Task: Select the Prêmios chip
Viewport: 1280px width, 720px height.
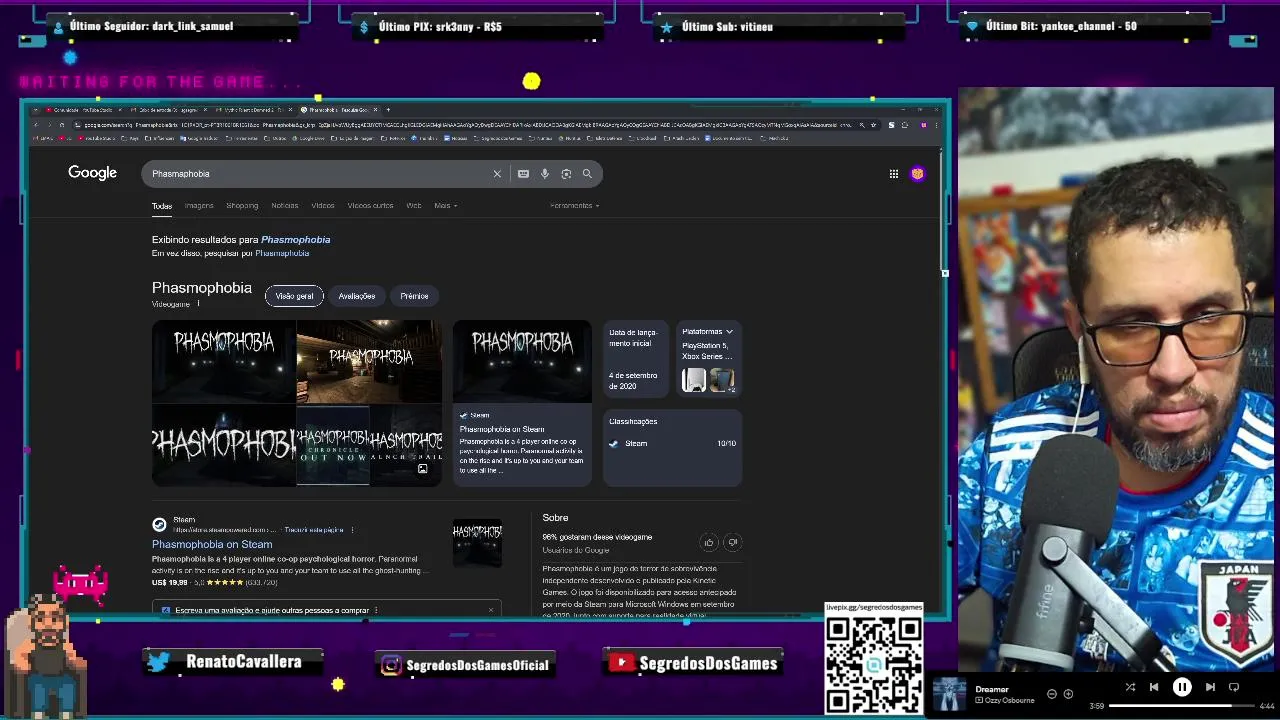Action: click(x=414, y=296)
